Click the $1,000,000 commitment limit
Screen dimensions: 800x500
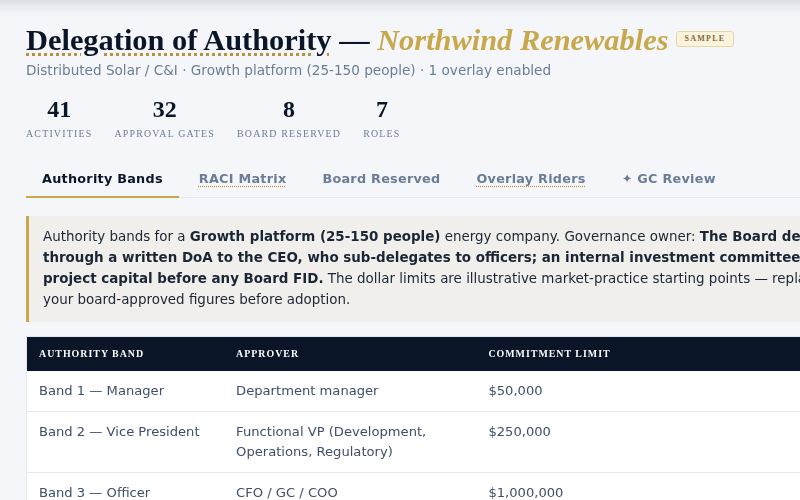[526, 492]
